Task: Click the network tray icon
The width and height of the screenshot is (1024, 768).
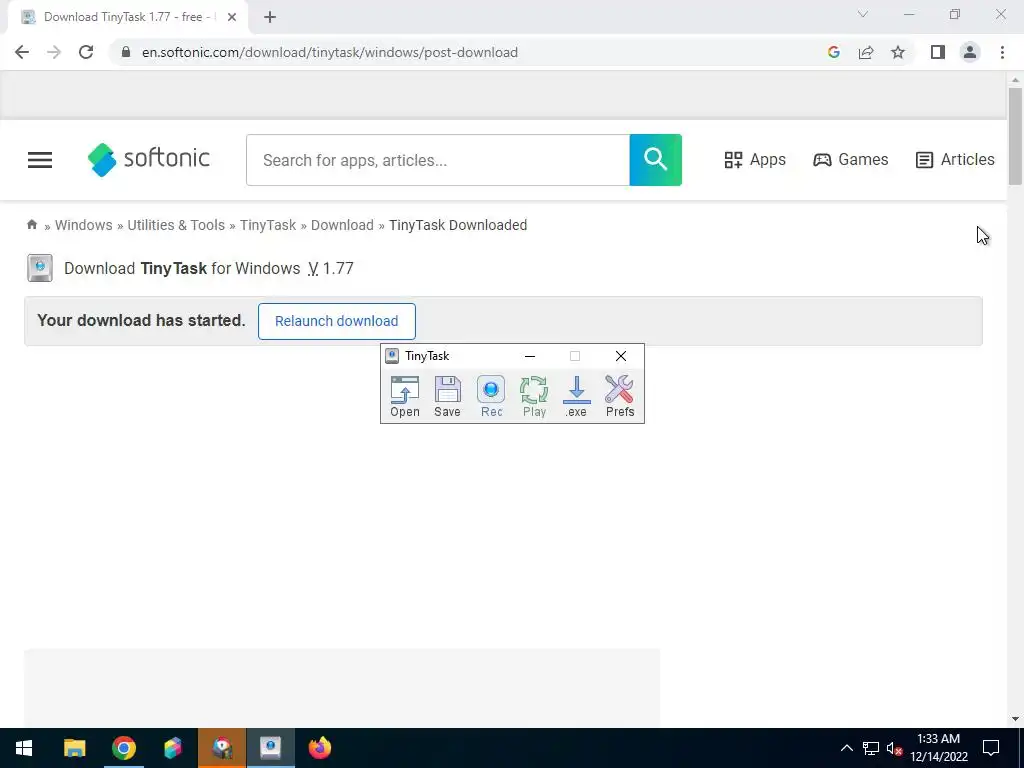Action: (871, 748)
